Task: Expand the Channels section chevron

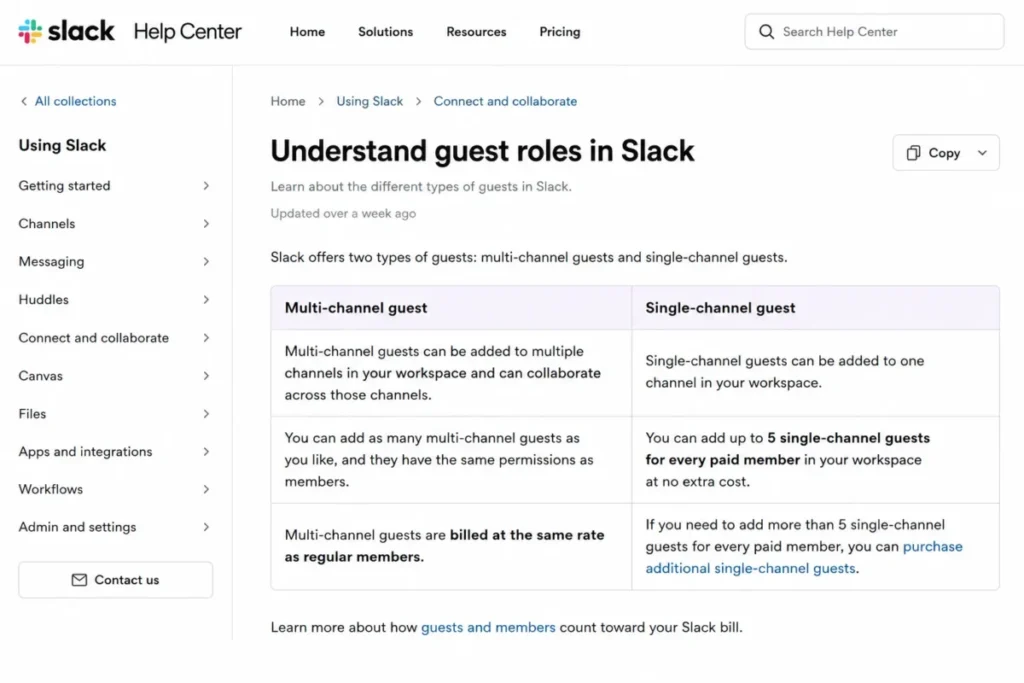Action: click(206, 224)
